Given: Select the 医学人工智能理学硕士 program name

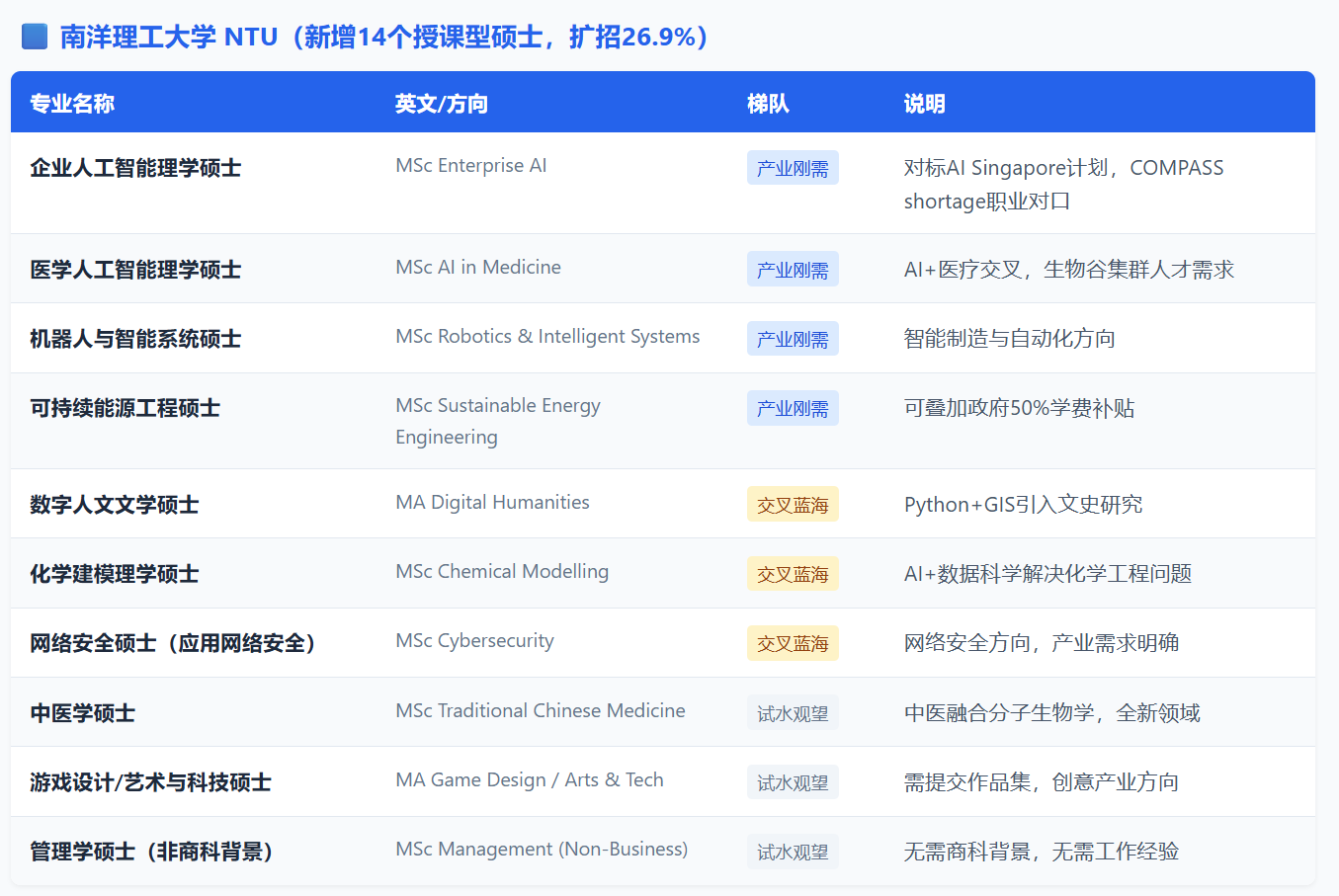Looking at the screenshot, I should click(x=135, y=270).
